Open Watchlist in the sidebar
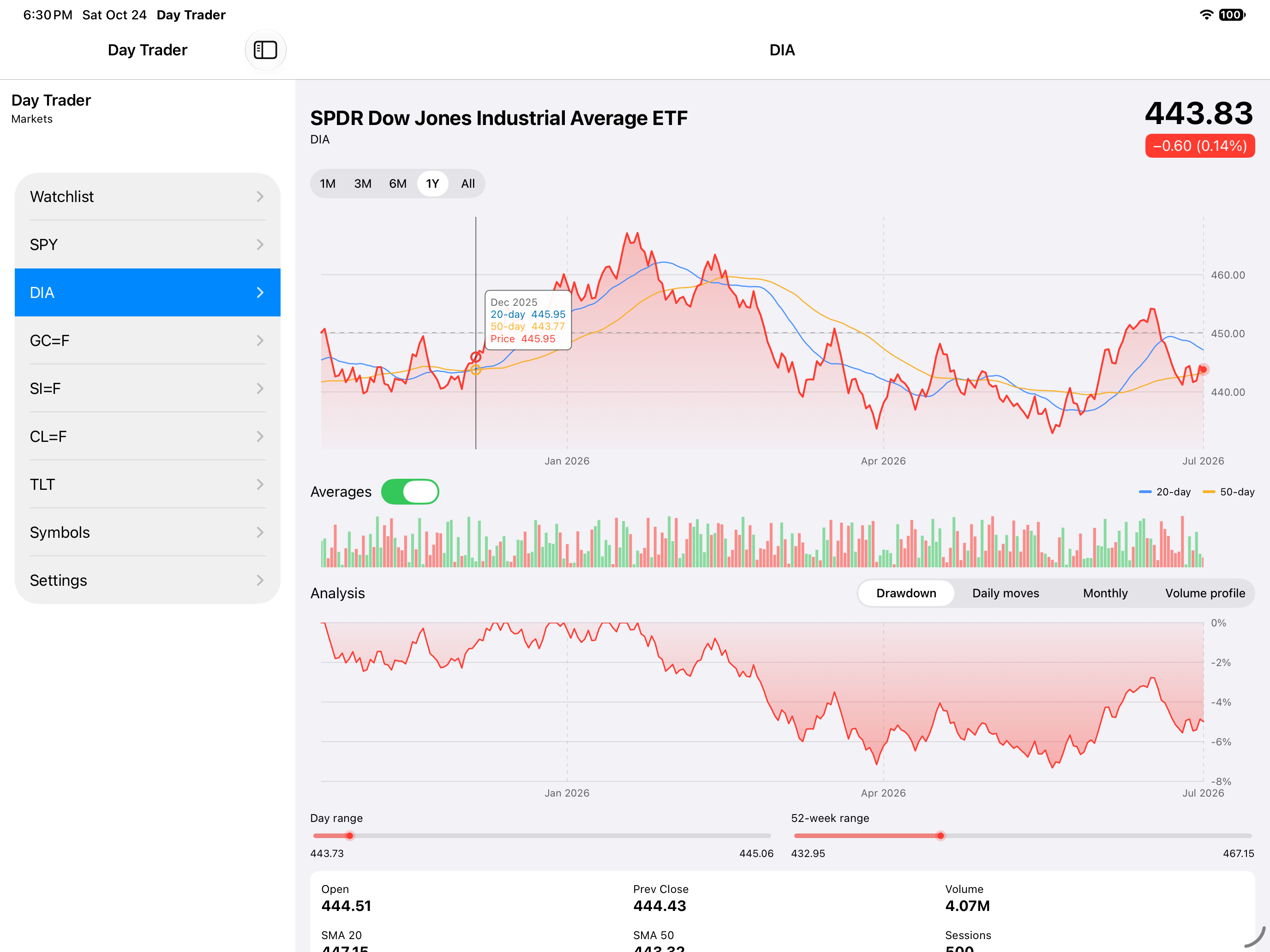The height and width of the screenshot is (952, 1270). coord(148,197)
